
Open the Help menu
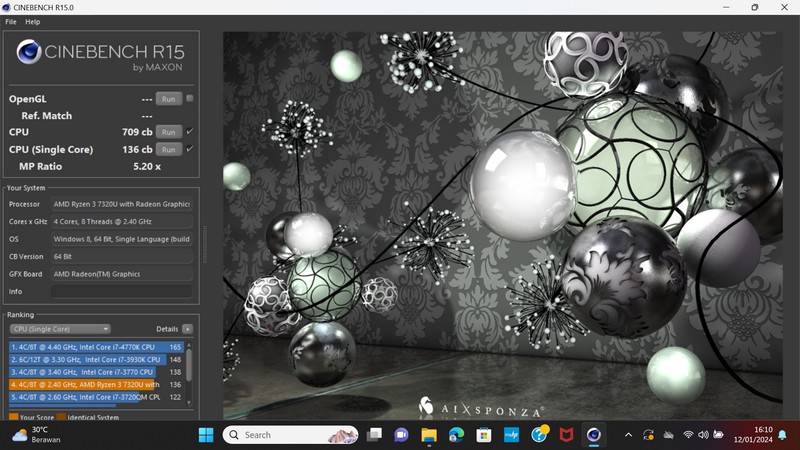coord(33,21)
